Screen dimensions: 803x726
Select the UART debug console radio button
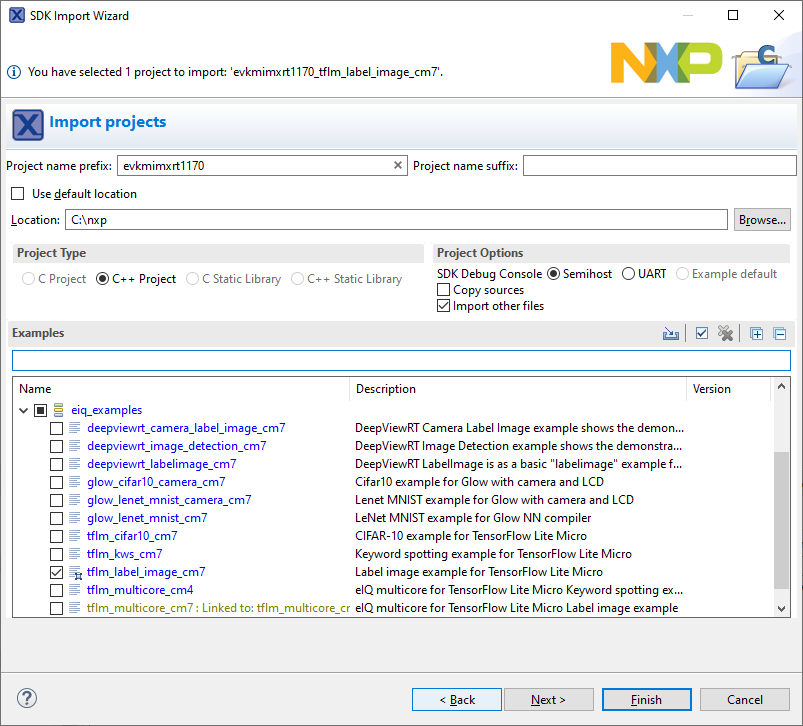(x=628, y=274)
